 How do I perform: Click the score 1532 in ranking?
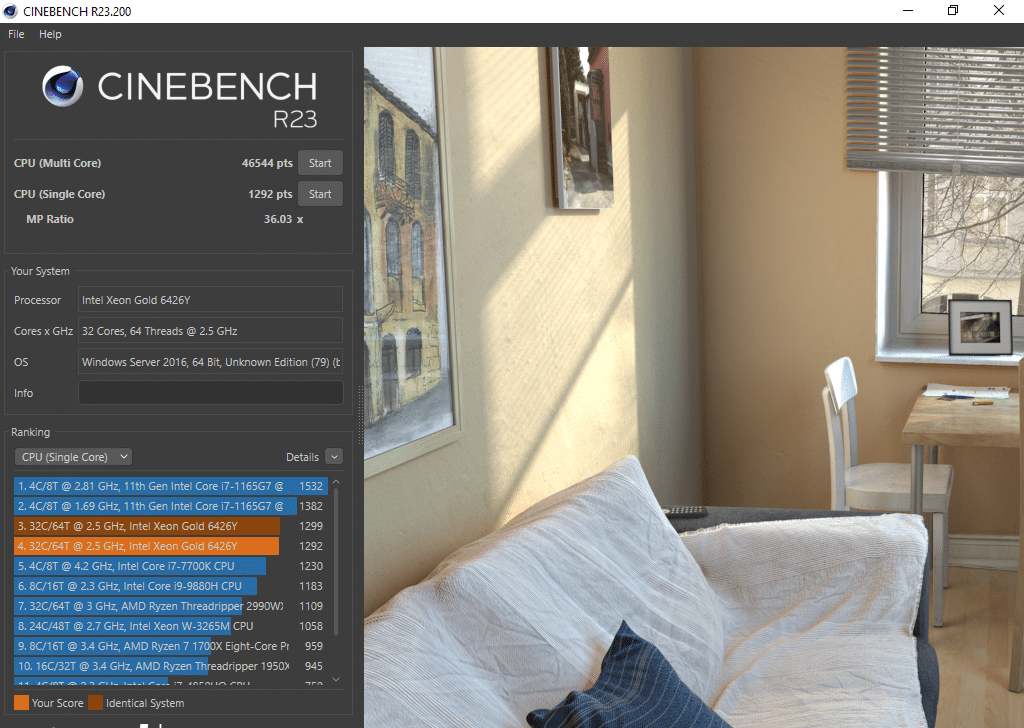(311, 486)
